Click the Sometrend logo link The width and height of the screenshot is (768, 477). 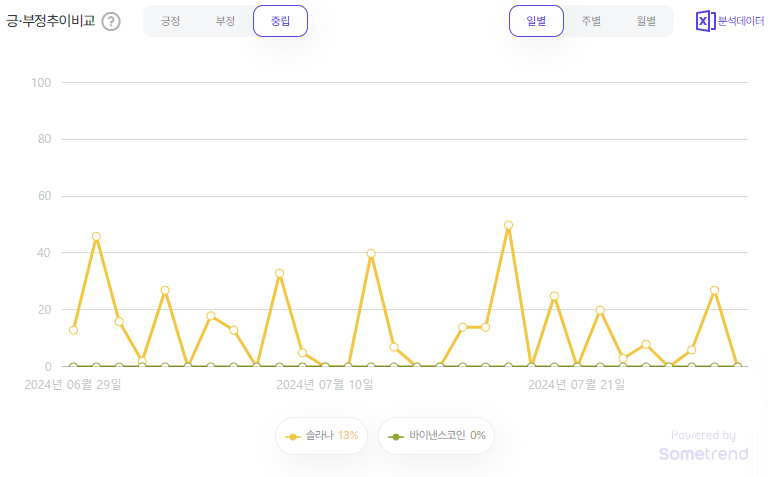pyautogui.click(x=703, y=453)
